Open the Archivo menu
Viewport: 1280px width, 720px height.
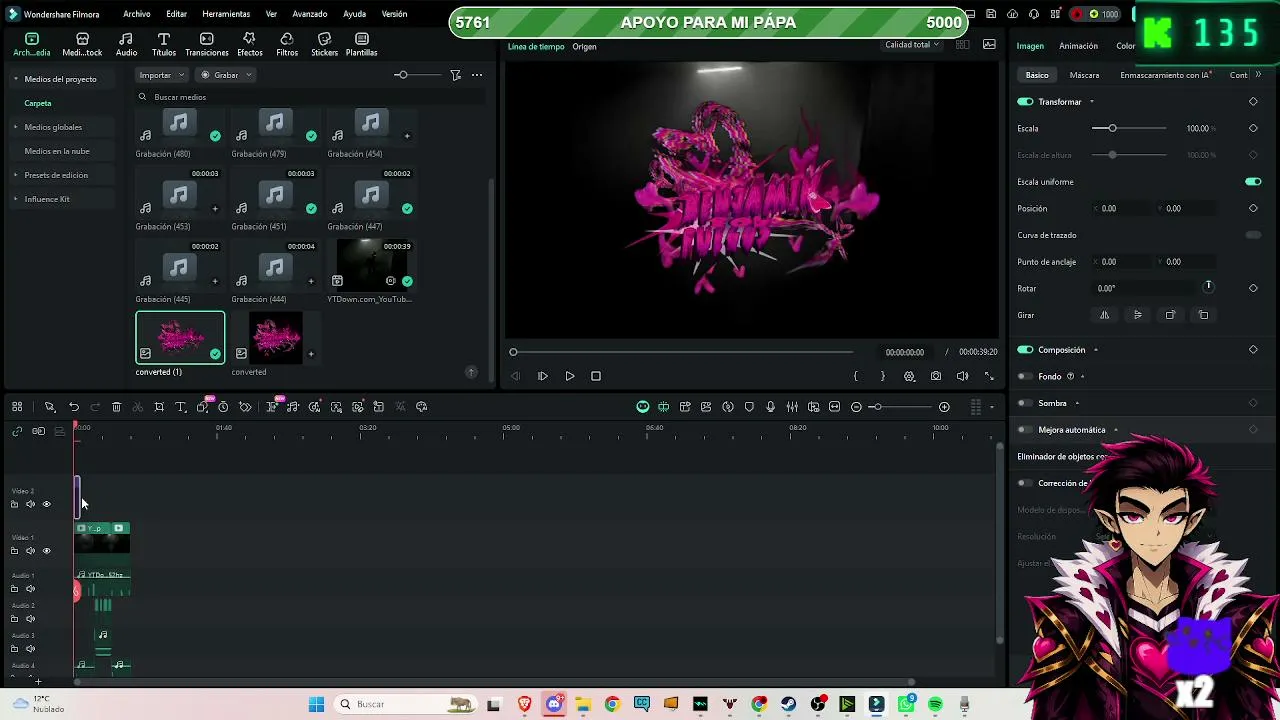pos(137,14)
